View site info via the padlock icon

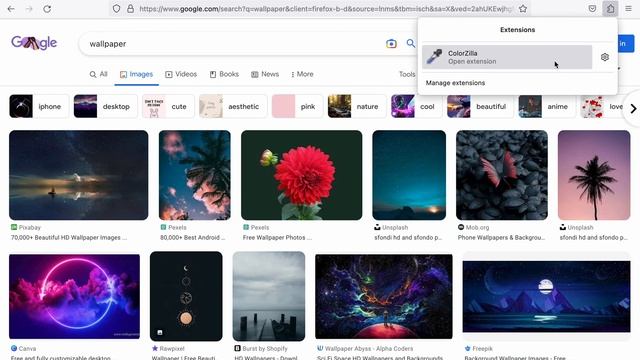pos(130,9)
